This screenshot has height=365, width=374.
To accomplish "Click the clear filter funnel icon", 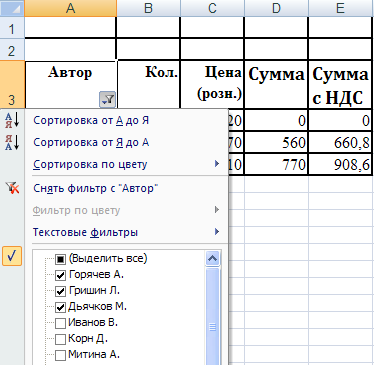I will [13, 188].
